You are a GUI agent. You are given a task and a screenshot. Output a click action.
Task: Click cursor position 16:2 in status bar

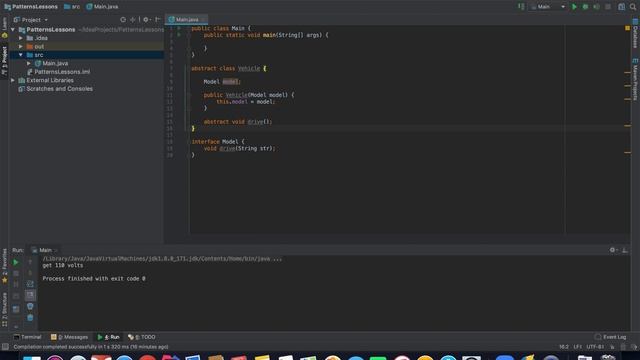click(x=564, y=347)
